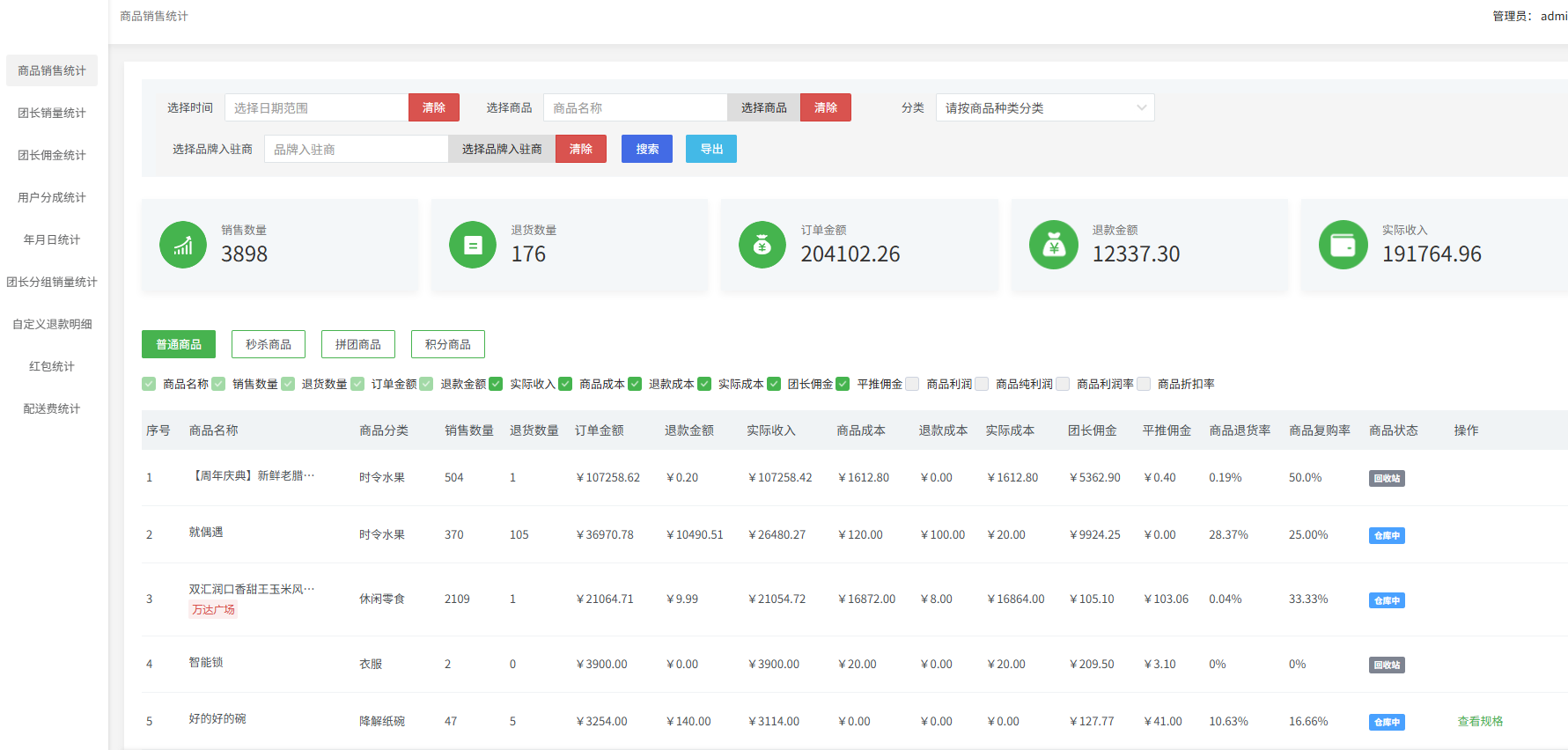Switch to the 秒杀商品 tab
1568x750 pixels.
(269, 344)
